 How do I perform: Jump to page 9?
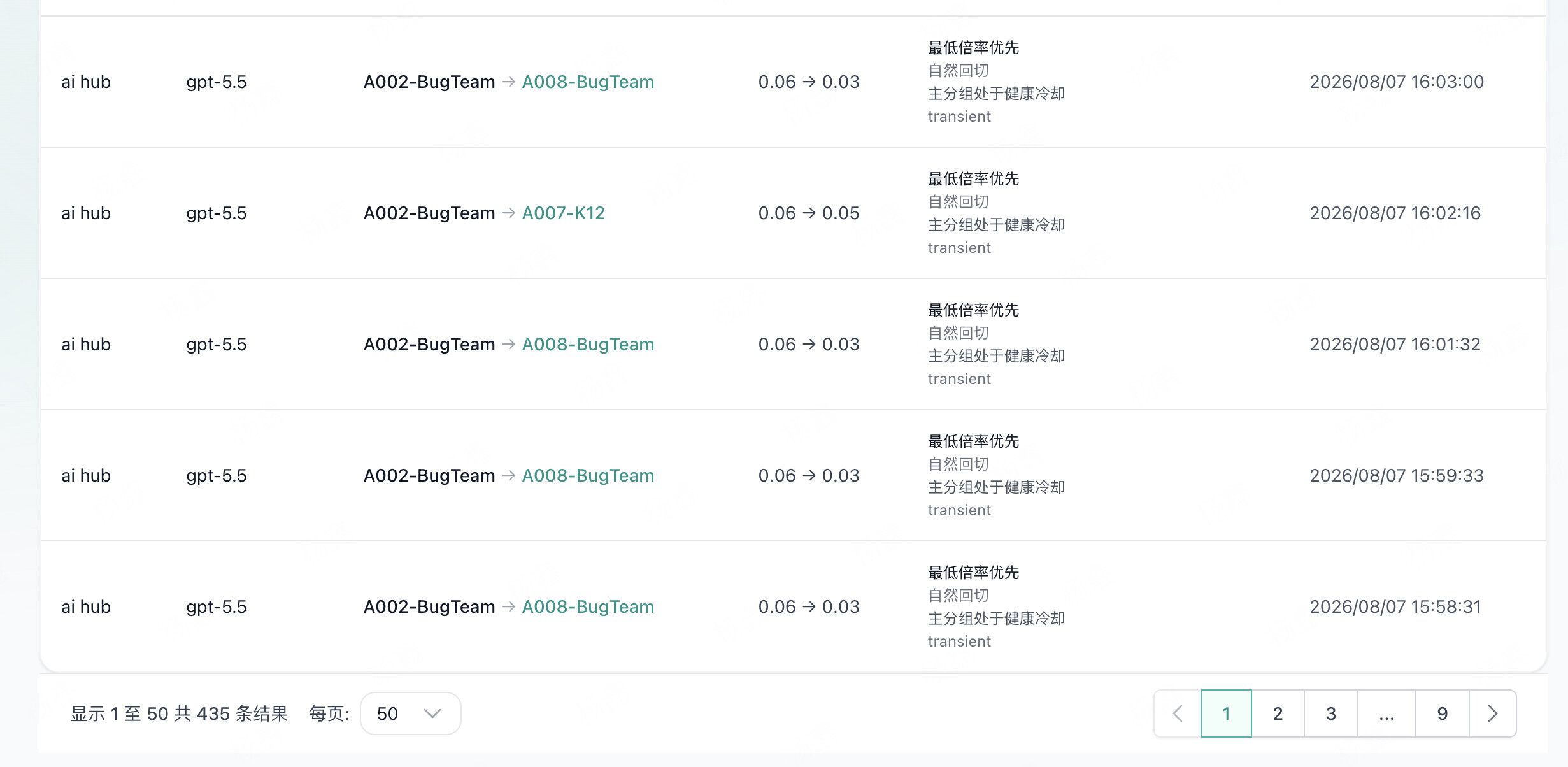1443,713
